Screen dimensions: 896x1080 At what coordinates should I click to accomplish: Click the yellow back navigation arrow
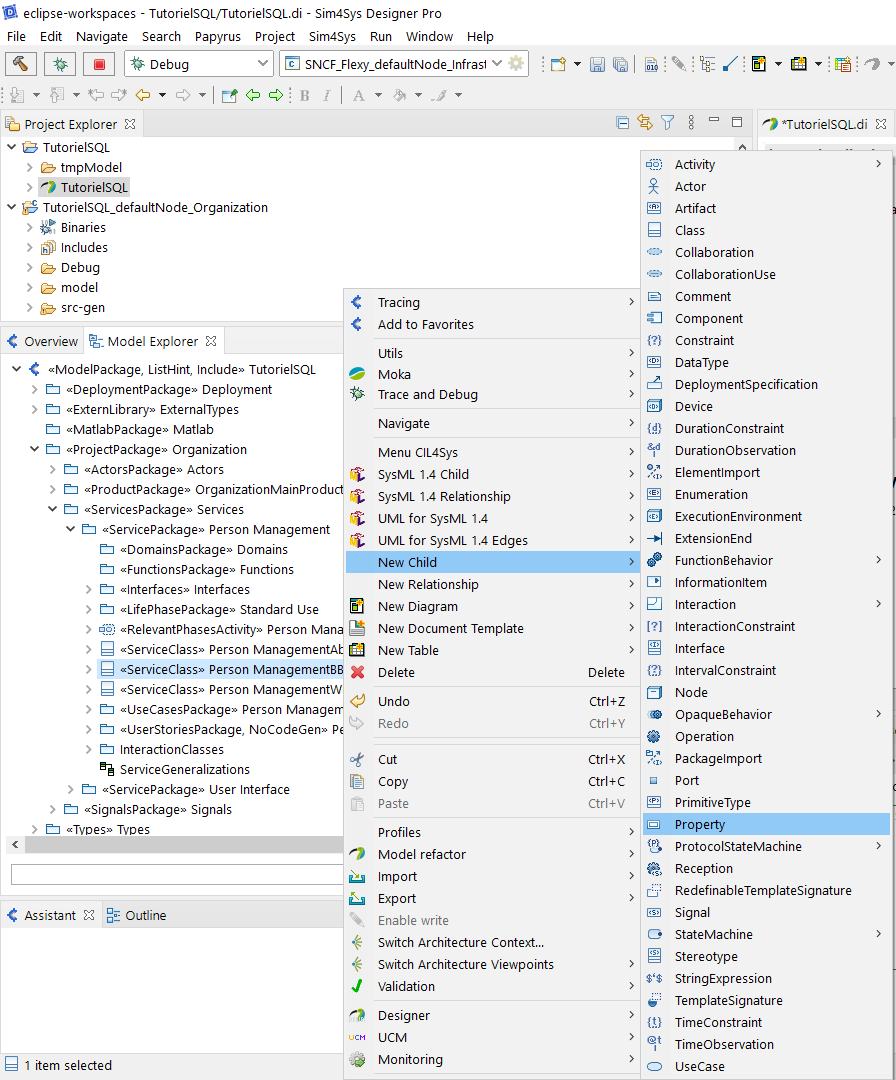point(143,95)
